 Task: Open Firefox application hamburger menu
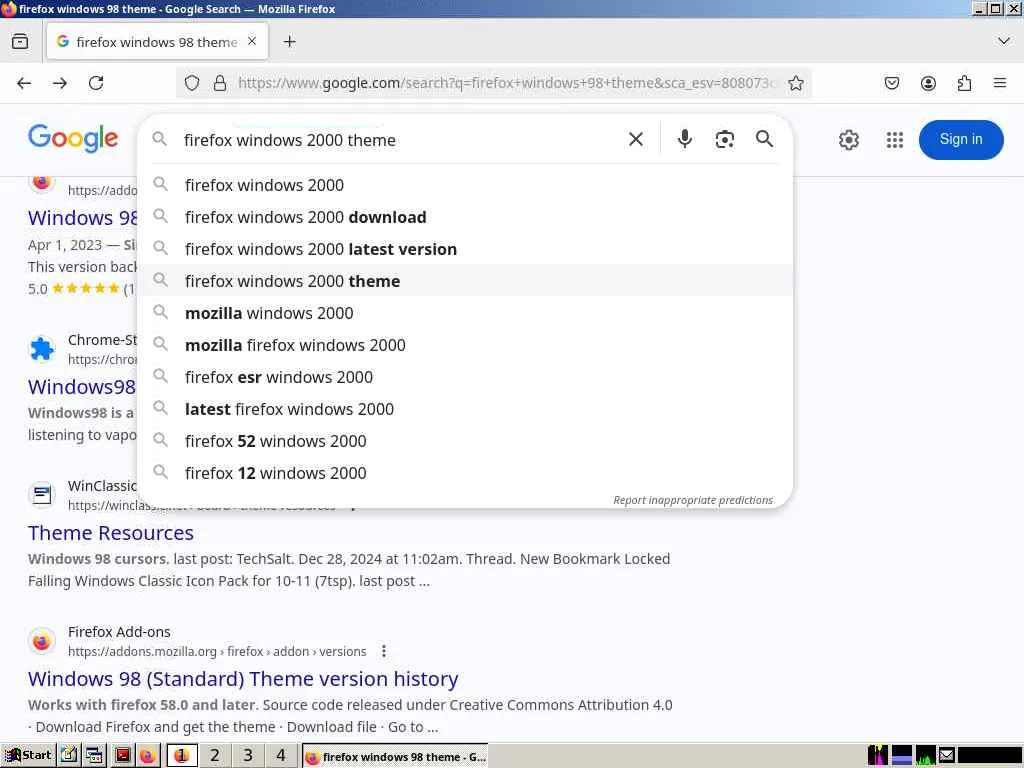tap(1000, 83)
